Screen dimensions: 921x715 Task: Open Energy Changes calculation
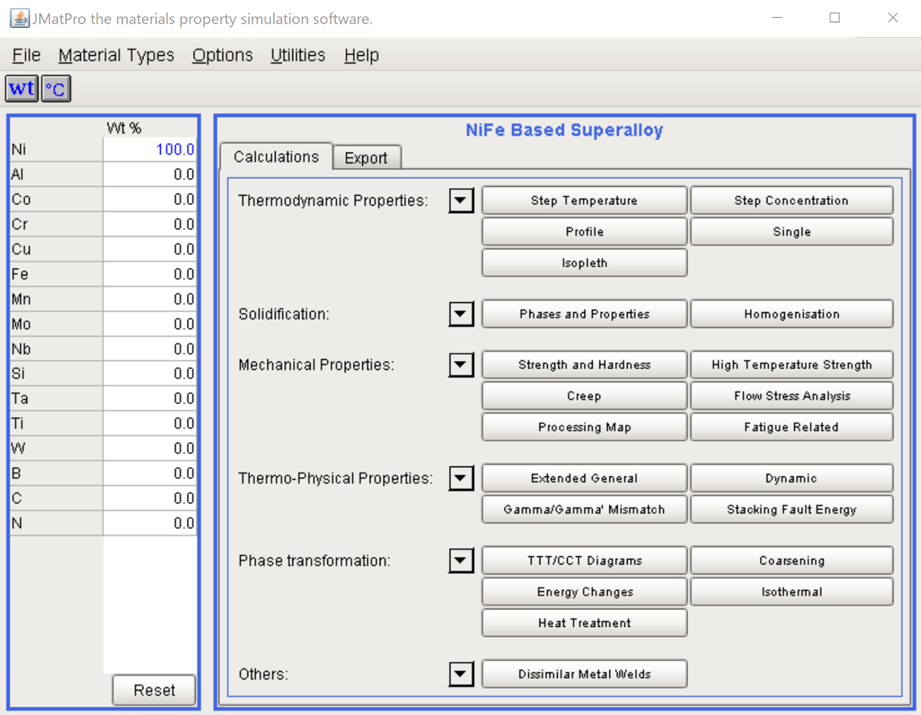click(x=584, y=592)
